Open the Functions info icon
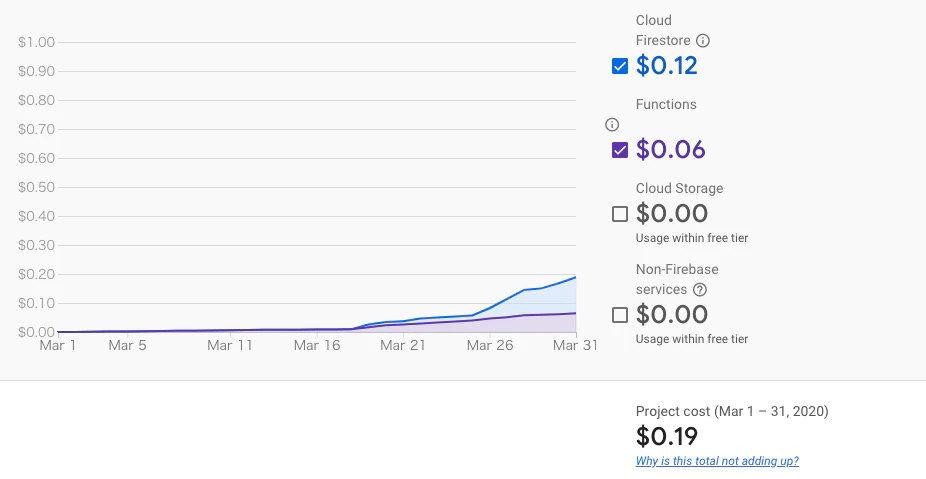926x479 pixels. (x=612, y=125)
